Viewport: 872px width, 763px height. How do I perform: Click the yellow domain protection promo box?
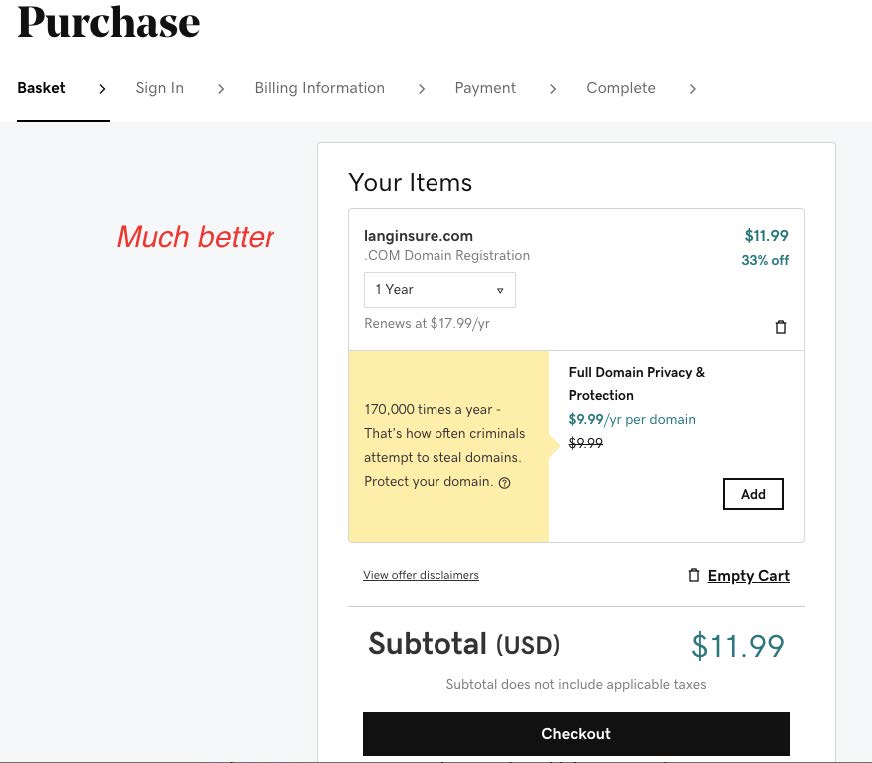(448, 446)
